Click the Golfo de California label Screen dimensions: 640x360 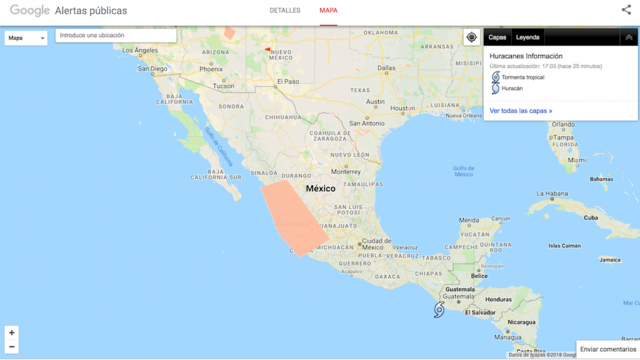[218, 147]
